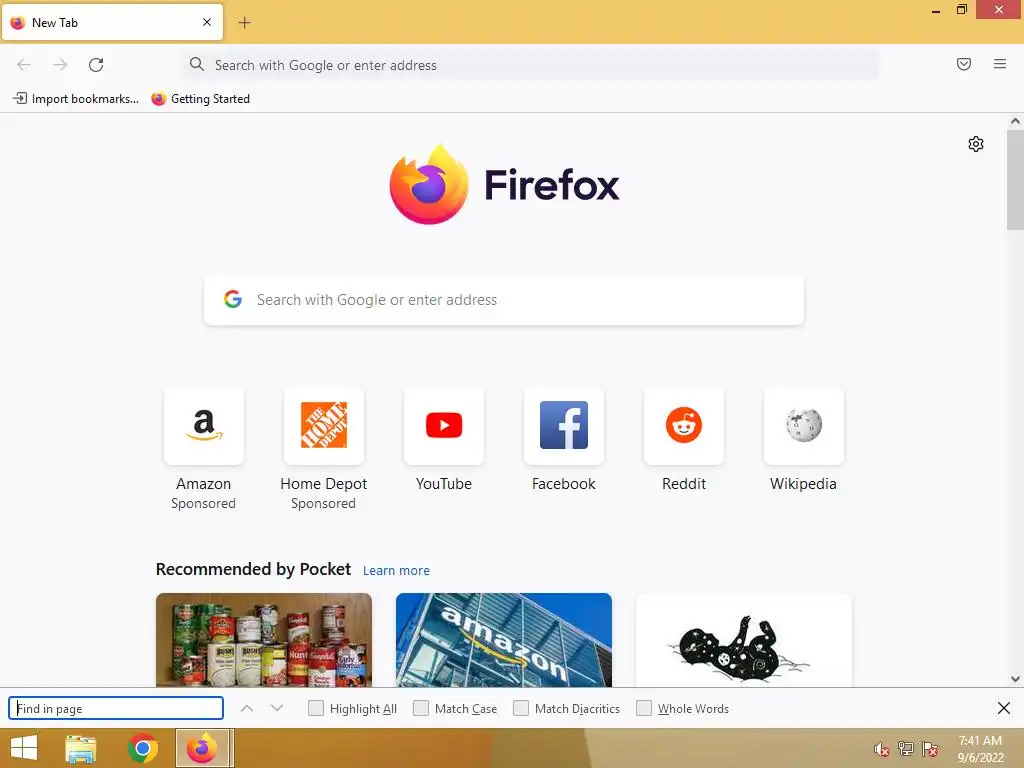Screen dimensions: 1024x768
Task: Open Getting Started bookmark
Action: pos(200,99)
